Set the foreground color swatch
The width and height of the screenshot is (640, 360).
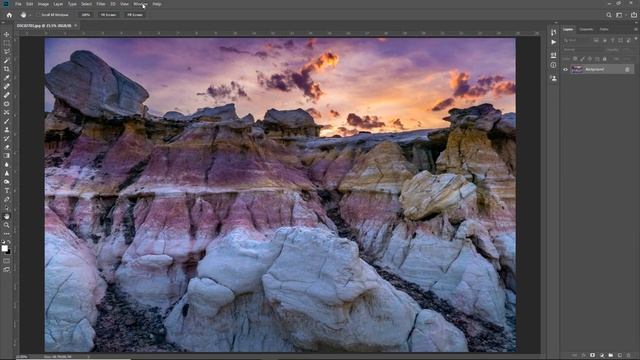(4, 249)
